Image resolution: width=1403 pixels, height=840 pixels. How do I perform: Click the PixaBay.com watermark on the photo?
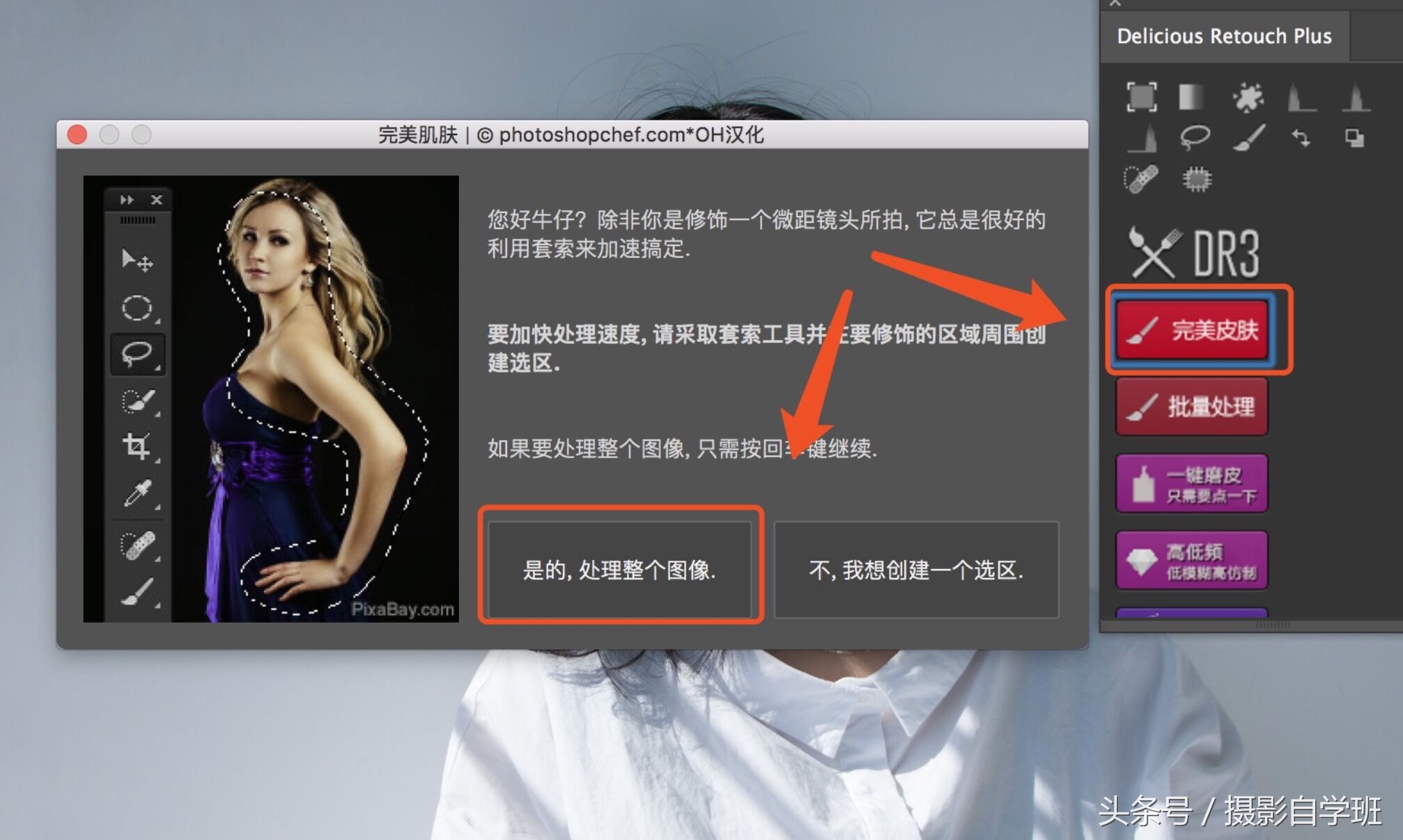pos(405,608)
